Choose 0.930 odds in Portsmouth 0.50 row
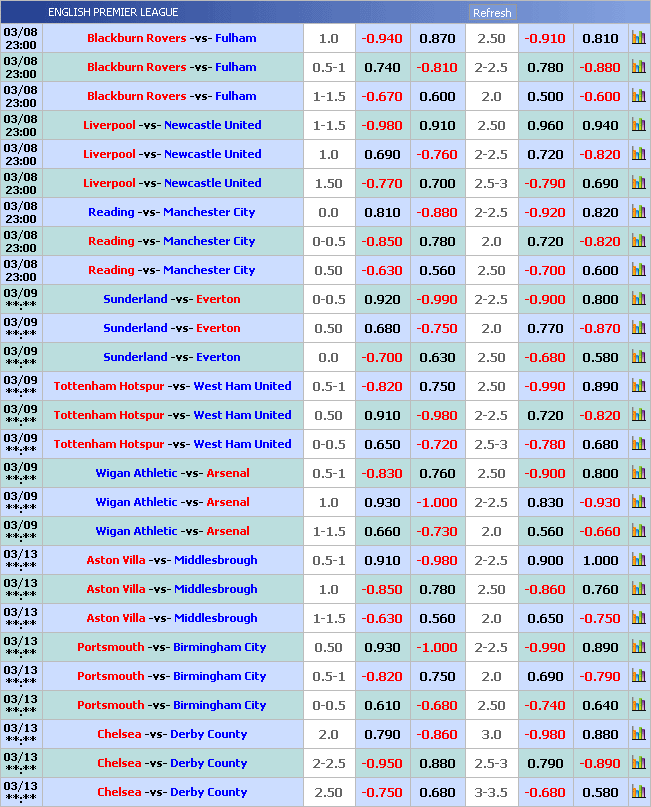Viewport: 651px width, 807px height. [382, 647]
